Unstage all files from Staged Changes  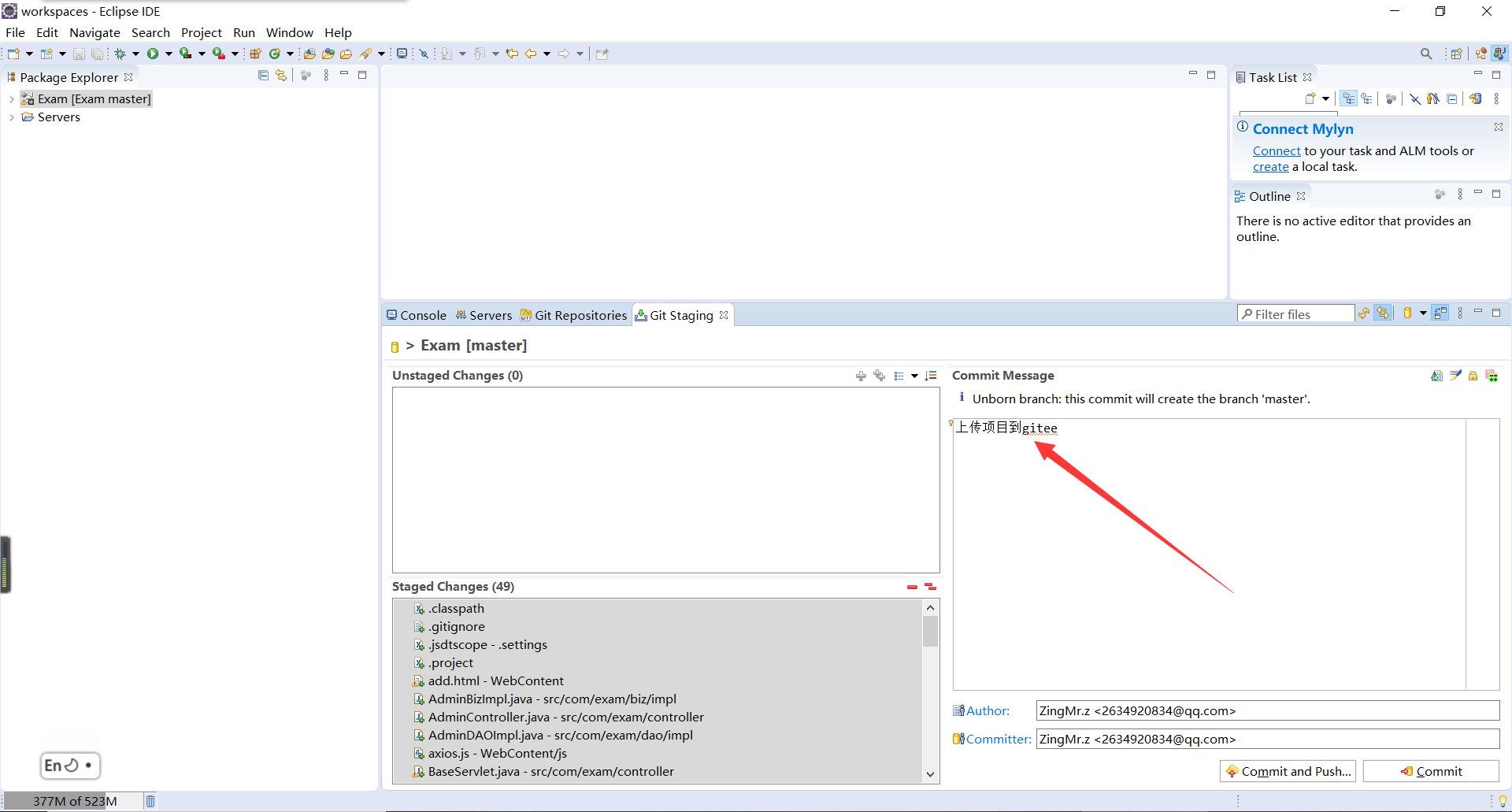click(x=931, y=587)
